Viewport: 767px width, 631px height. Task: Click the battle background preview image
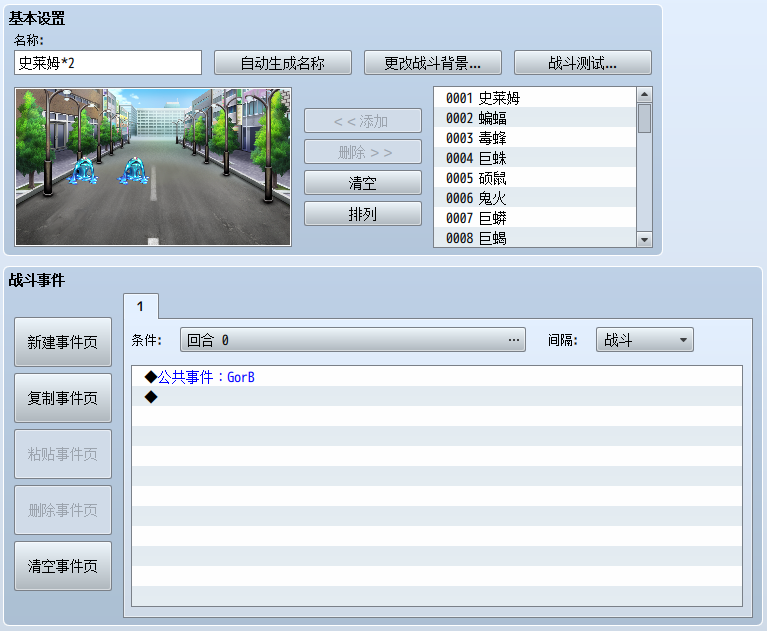(x=153, y=167)
